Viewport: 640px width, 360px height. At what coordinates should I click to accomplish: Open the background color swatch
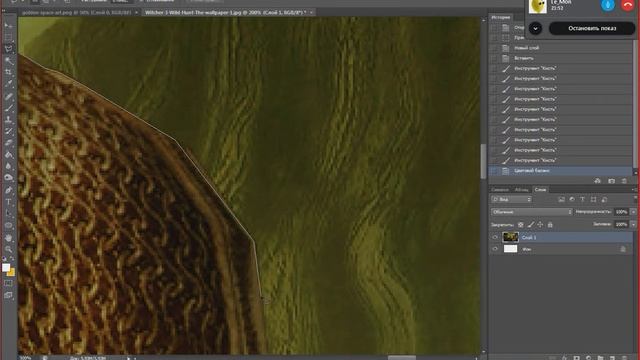11,272
